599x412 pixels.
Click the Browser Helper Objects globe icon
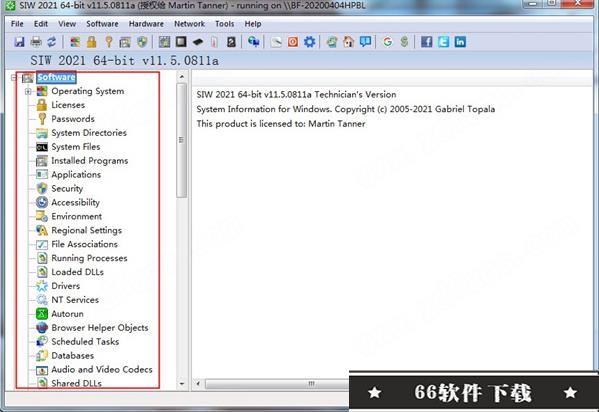pyautogui.click(x=42, y=328)
